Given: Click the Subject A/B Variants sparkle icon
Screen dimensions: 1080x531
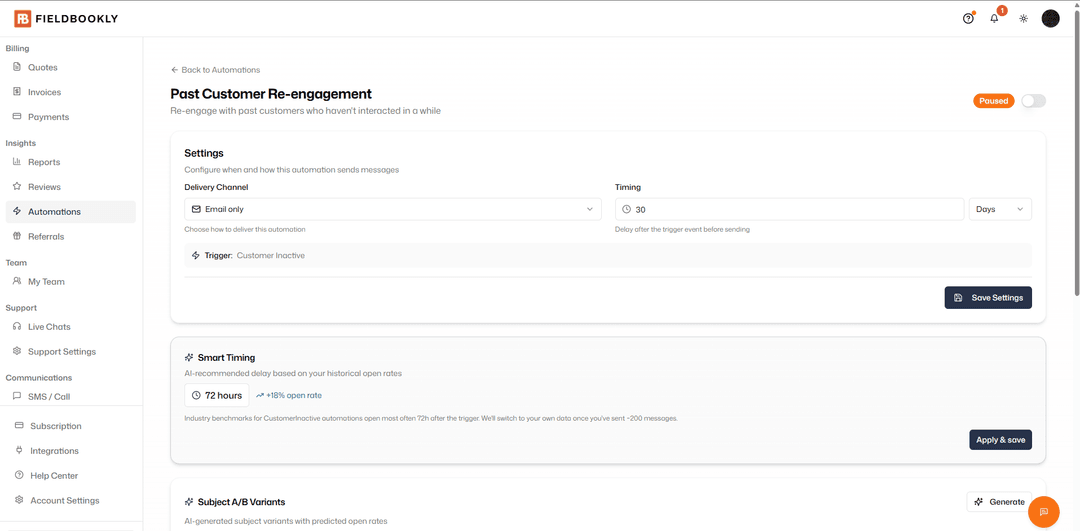Looking at the screenshot, I should [x=189, y=501].
